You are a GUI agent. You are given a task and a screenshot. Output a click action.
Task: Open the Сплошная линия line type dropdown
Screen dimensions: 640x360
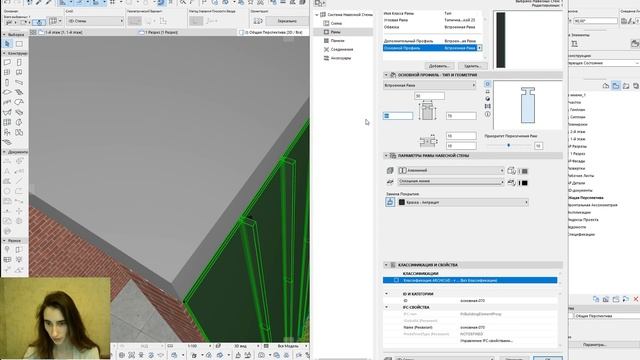coord(451,181)
